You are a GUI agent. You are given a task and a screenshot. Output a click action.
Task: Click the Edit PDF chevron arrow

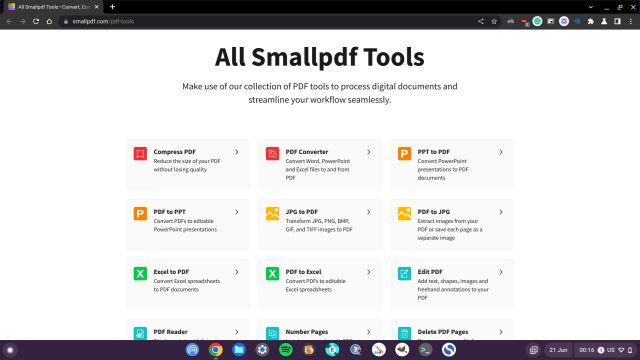501,272
